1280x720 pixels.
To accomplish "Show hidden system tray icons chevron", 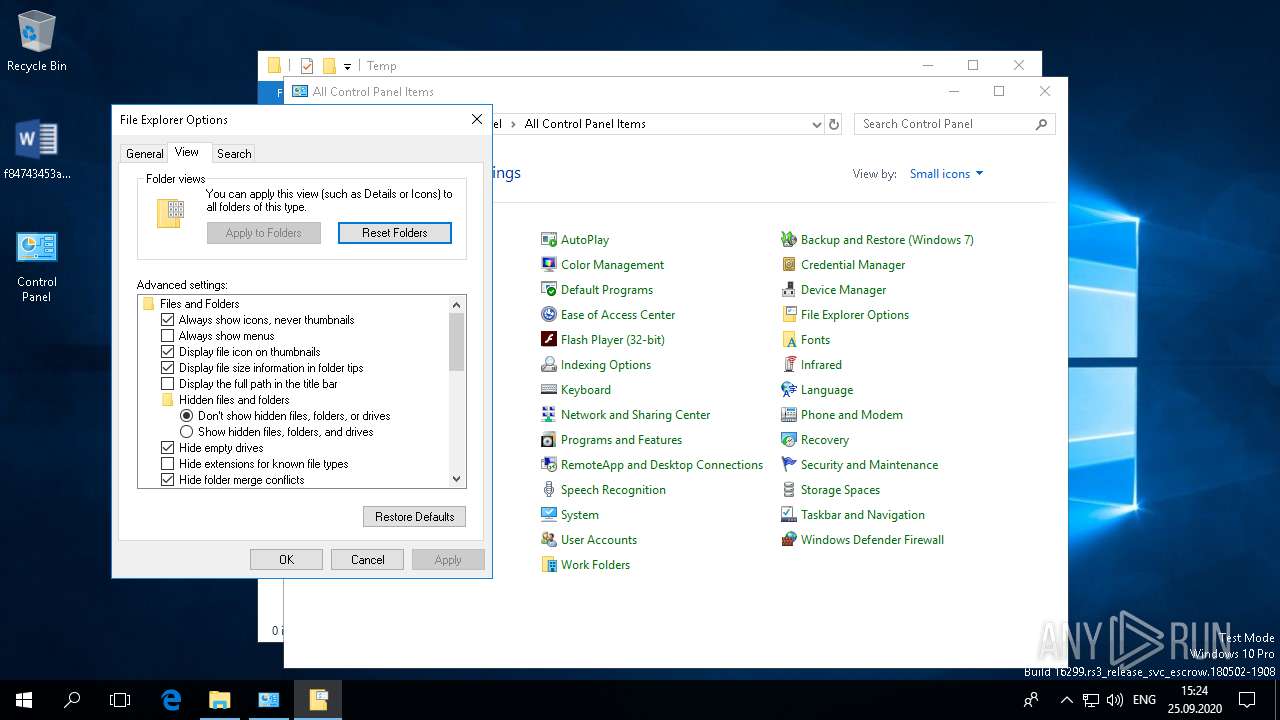I will pos(1066,700).
